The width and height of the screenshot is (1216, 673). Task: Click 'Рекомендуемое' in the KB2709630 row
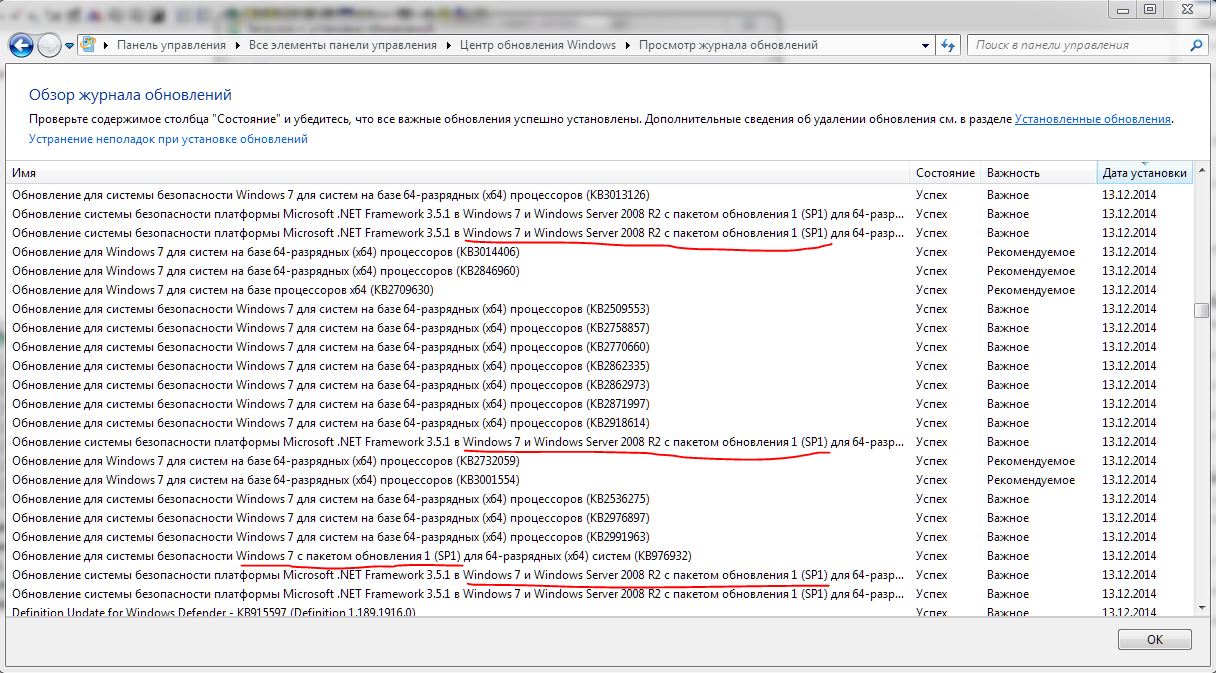click(x=1031, y=290)
